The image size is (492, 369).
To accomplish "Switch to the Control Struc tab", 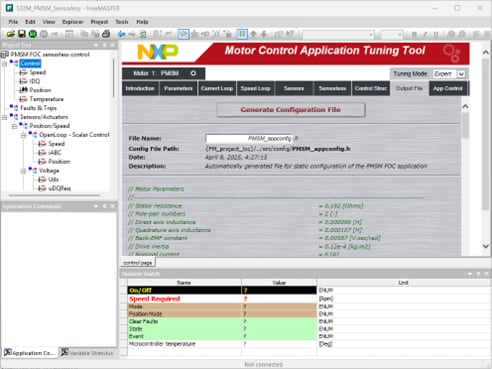I will pos(371,88).
